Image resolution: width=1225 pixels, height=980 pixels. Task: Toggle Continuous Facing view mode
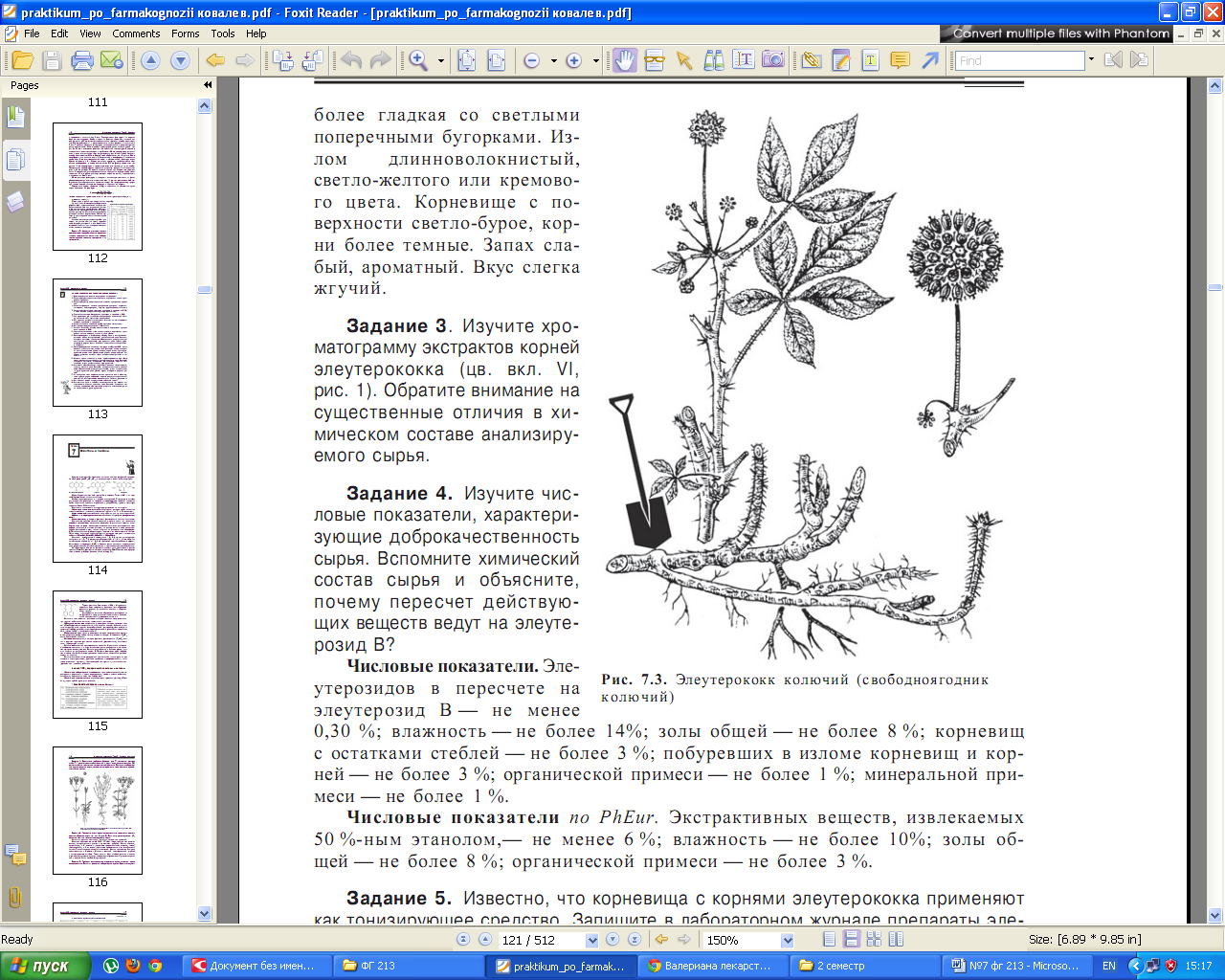click(x=874, y=940)
